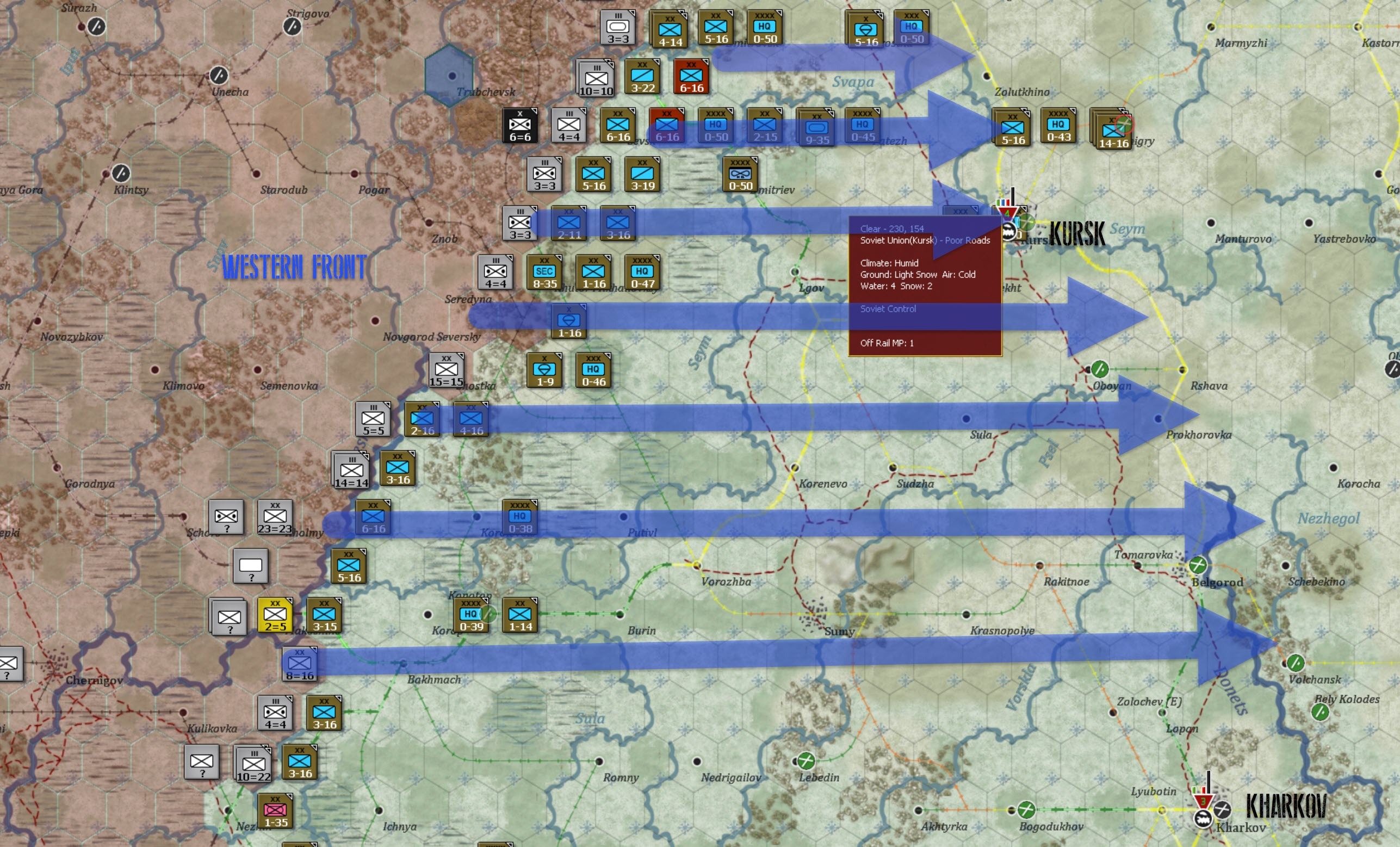Open the HQ 0-47 headquarters counter
The height and width of the screenshot is (847, 1400).
click(642, 273)
